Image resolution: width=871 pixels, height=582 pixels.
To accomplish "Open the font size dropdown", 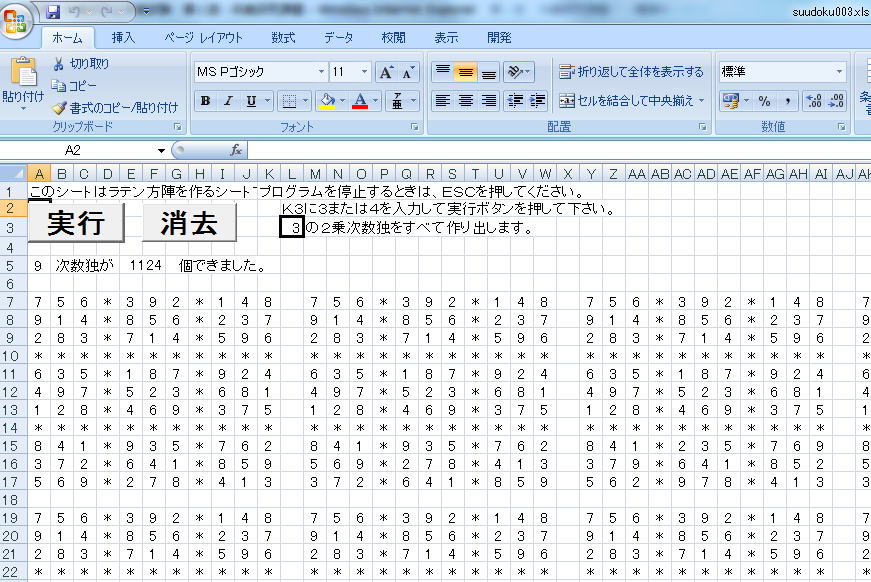I will click(364, 72).
